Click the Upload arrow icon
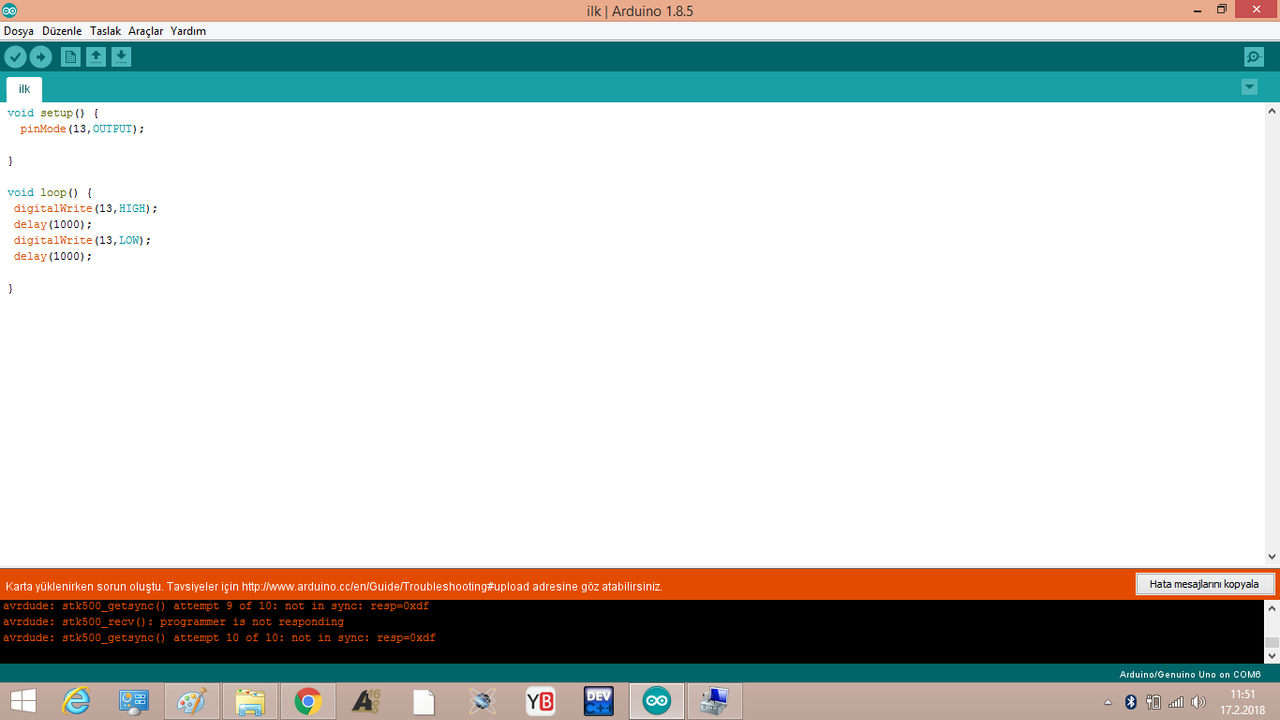1280x720 pixels. click(x=41, y=57)
